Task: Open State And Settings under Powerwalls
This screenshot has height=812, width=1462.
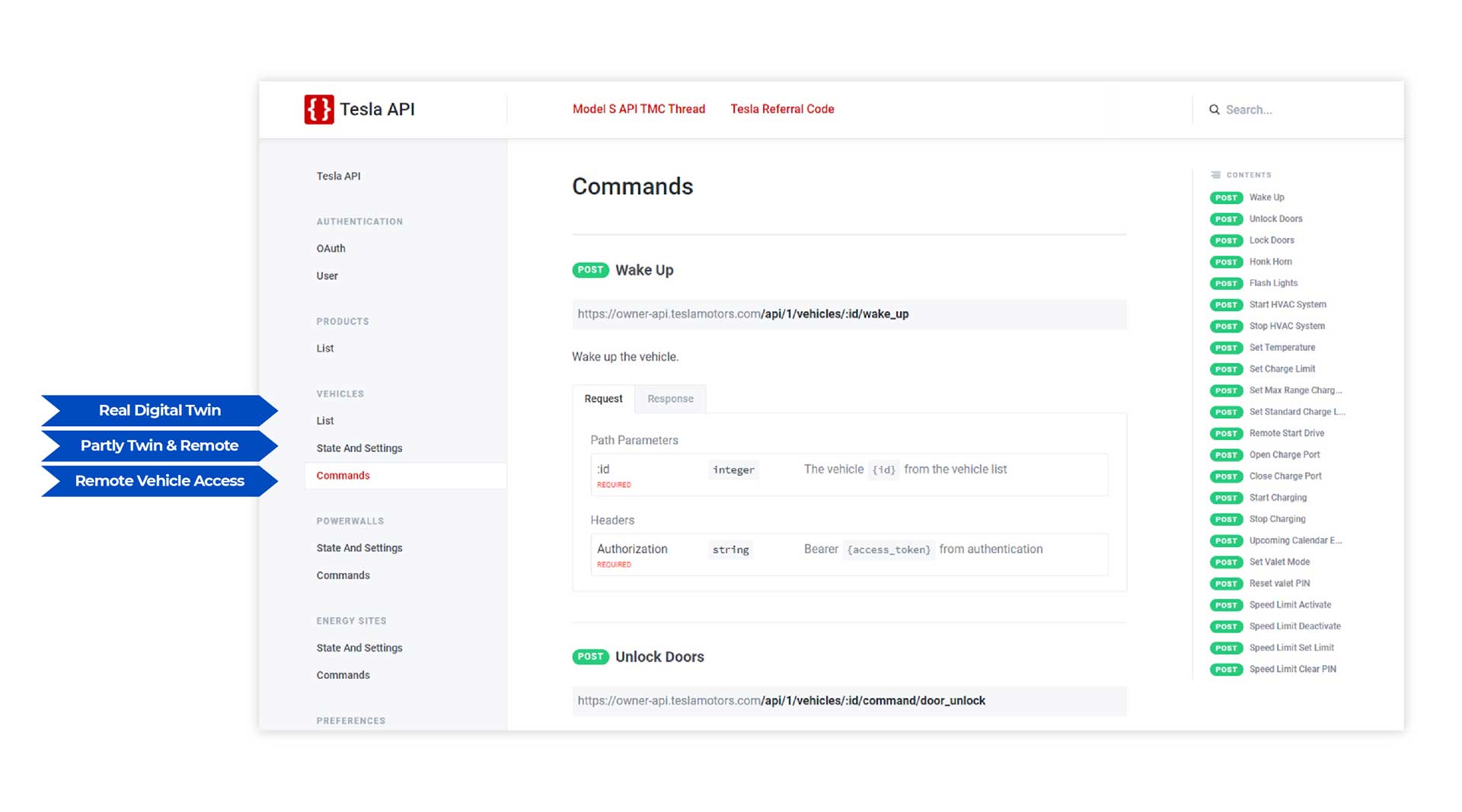Action: pos(359,547)
